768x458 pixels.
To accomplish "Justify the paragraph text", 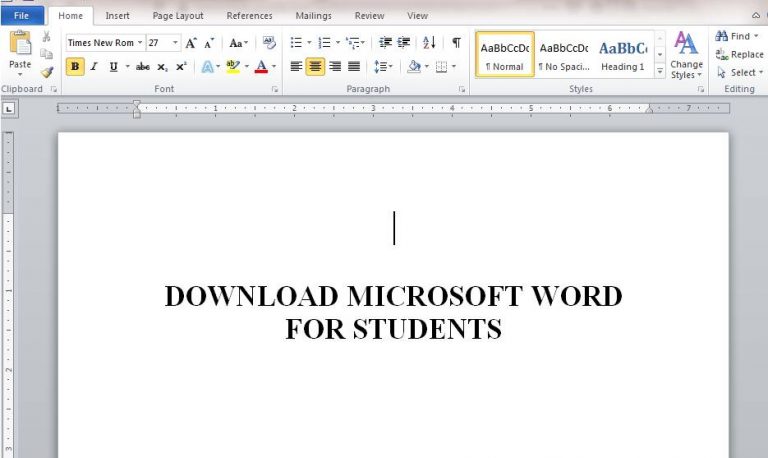I will [x=354, y=66].
